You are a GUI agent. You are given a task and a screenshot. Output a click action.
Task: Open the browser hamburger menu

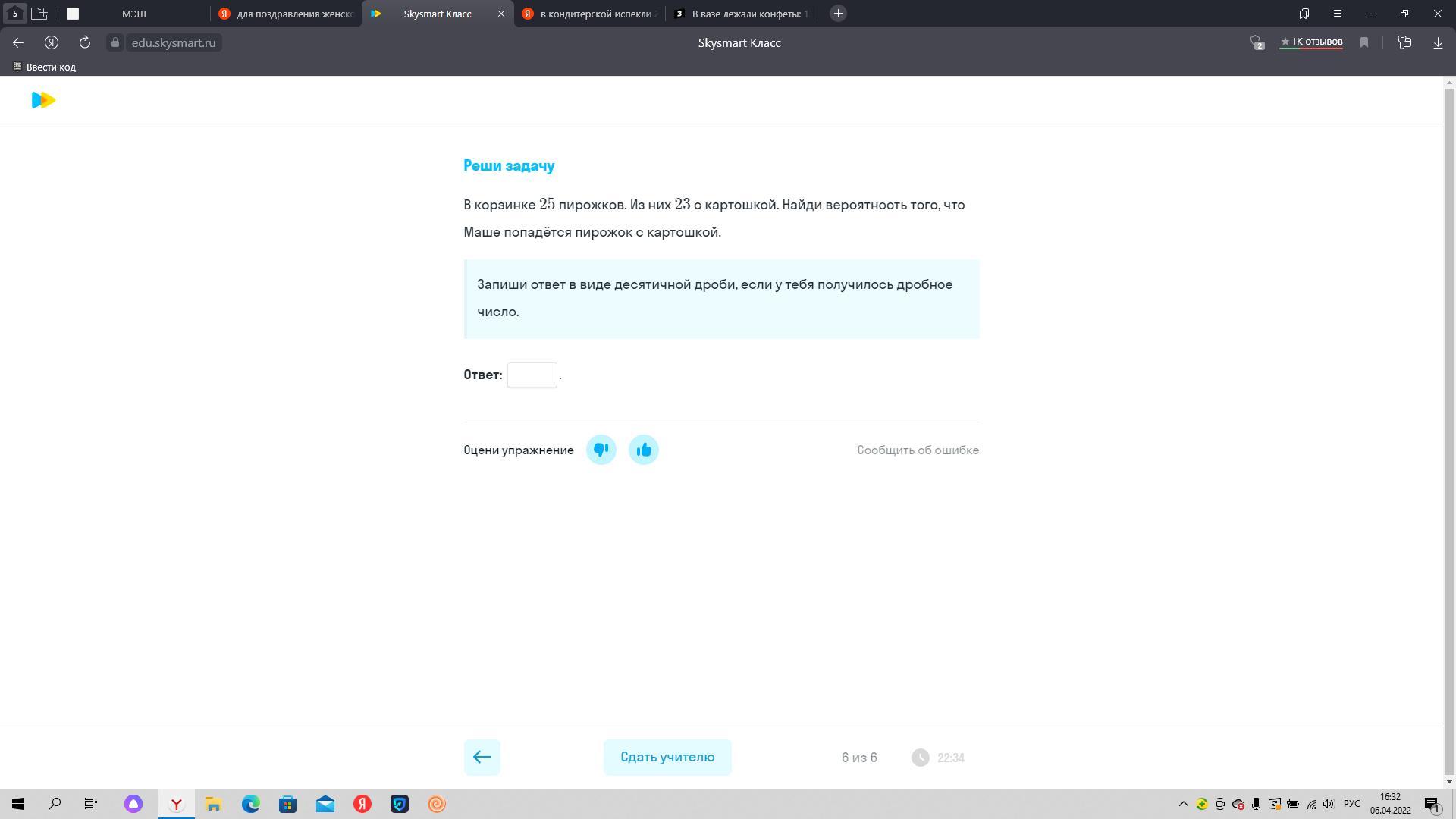pyautogui.click(x=1337, y=14)
